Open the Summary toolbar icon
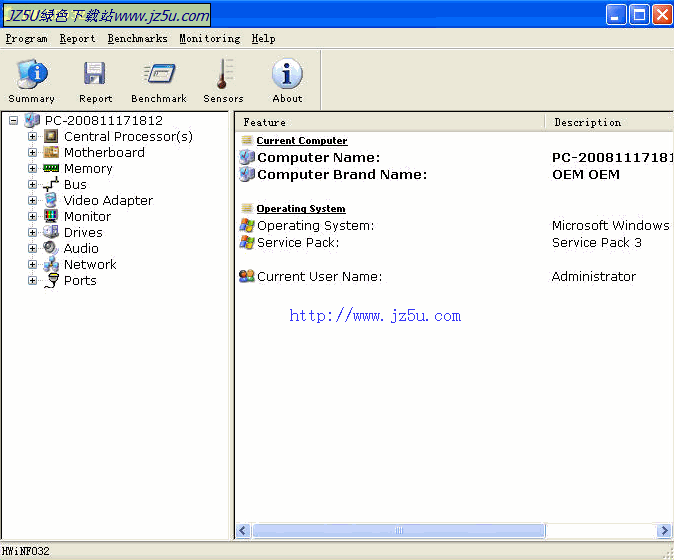 pyautogui.click(x=32, y=75)
